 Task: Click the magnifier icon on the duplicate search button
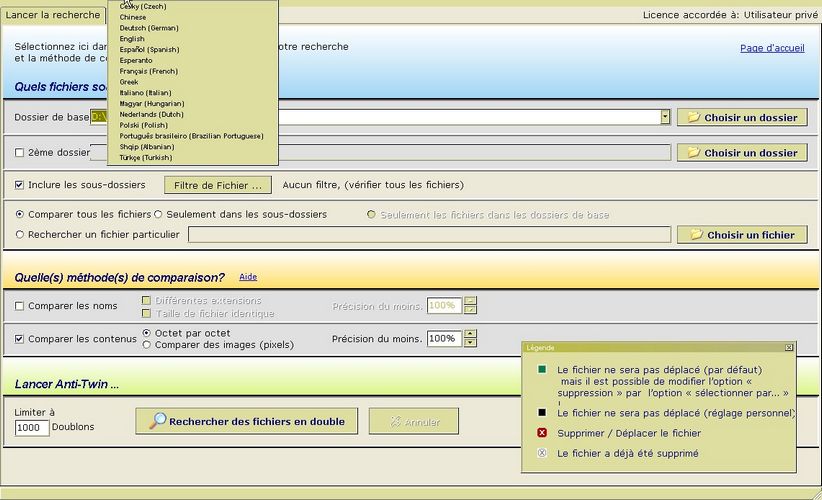[157, 421]
